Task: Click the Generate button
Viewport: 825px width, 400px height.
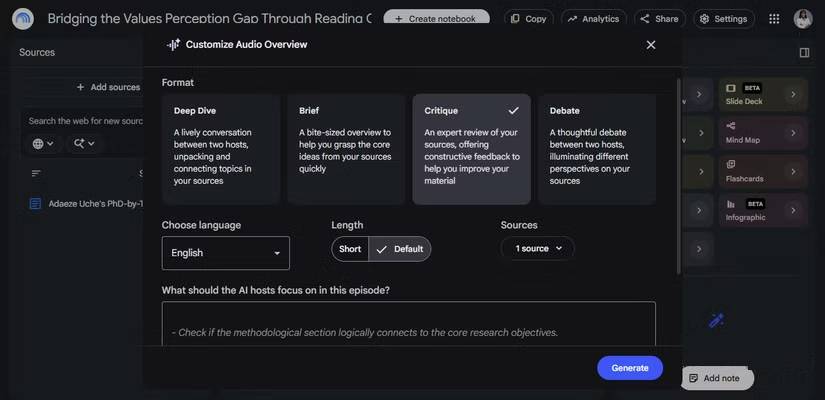Action: pyautogui.click(x=630, y=368)
